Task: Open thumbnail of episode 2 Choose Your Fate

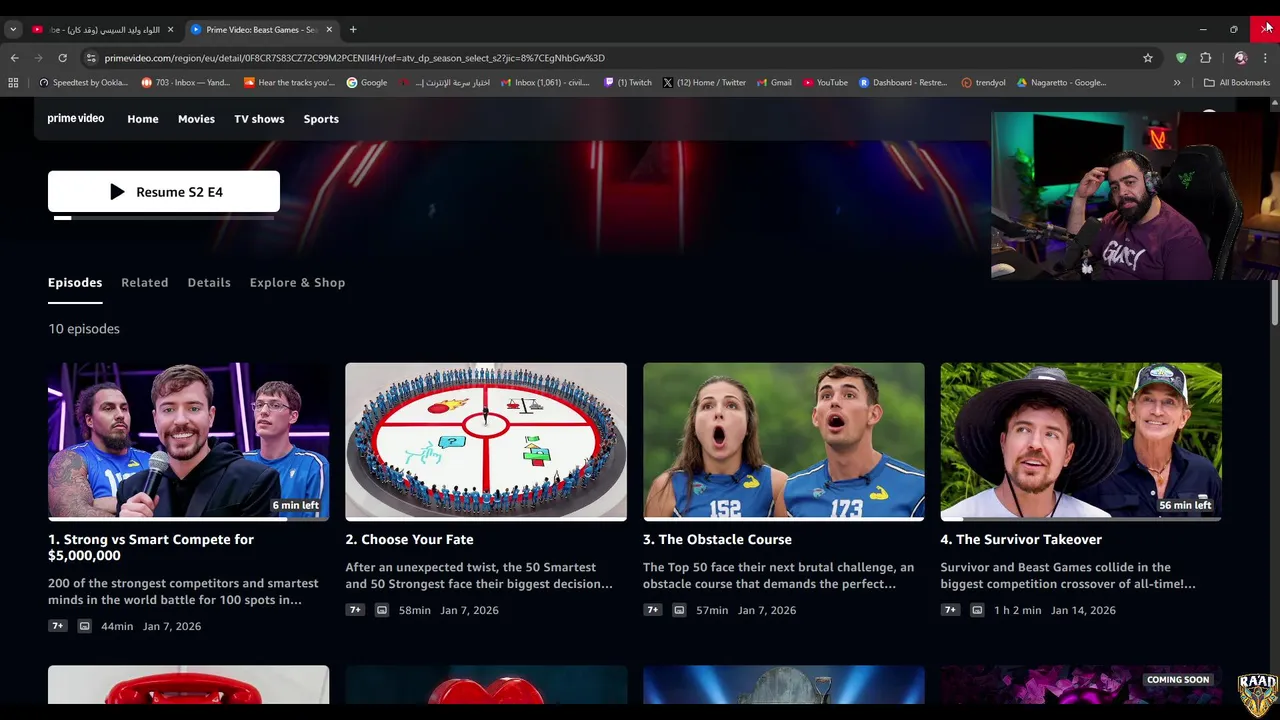Action: pos(486,441)
